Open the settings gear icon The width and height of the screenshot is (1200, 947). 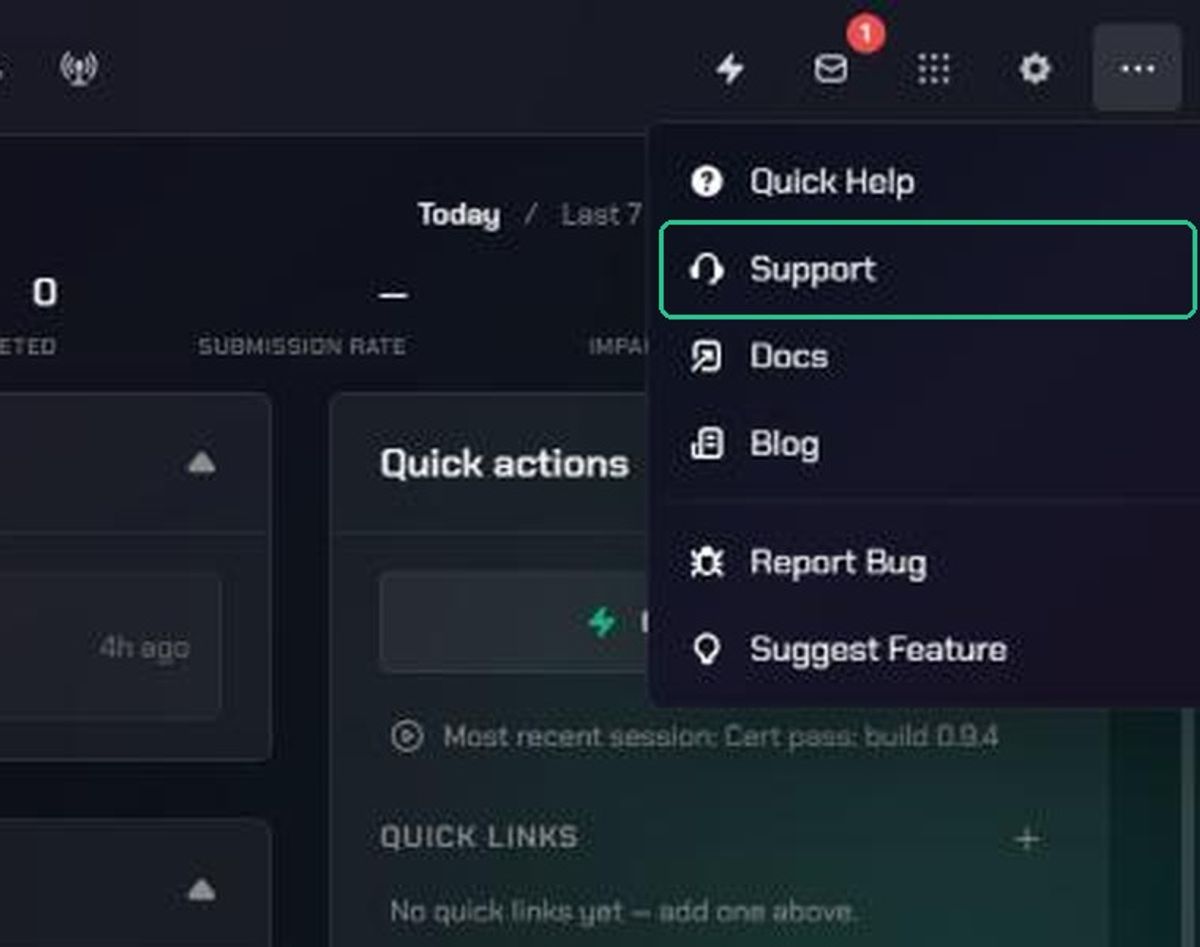(1035, 69)
